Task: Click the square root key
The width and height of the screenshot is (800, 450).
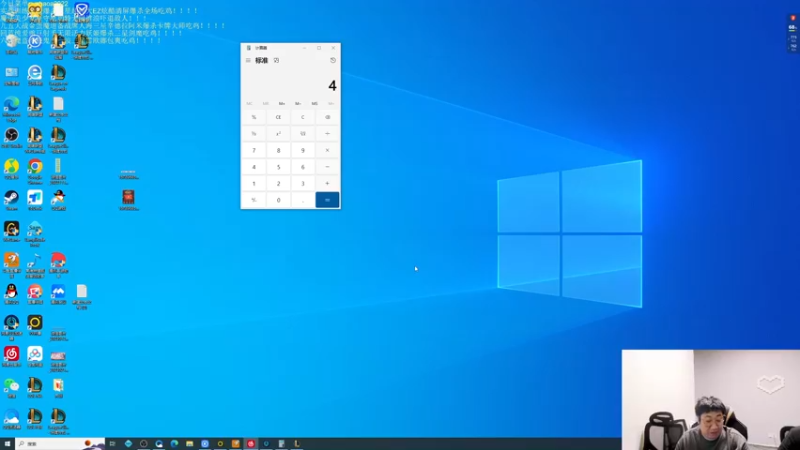Action: pos(303,134)
